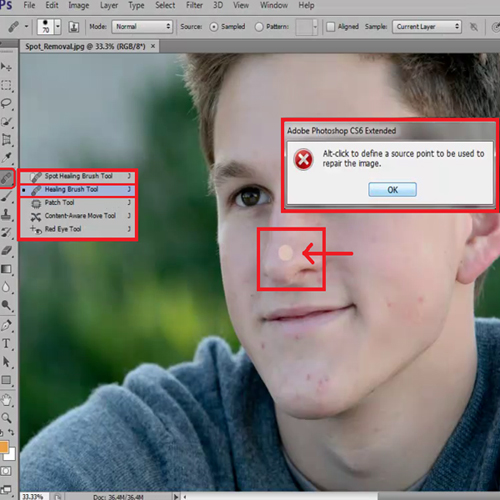The height and width of the screenshot is (500, 500).
Task: Select the Healing Brush tool in toolbar
Action: tap(6, 178)
